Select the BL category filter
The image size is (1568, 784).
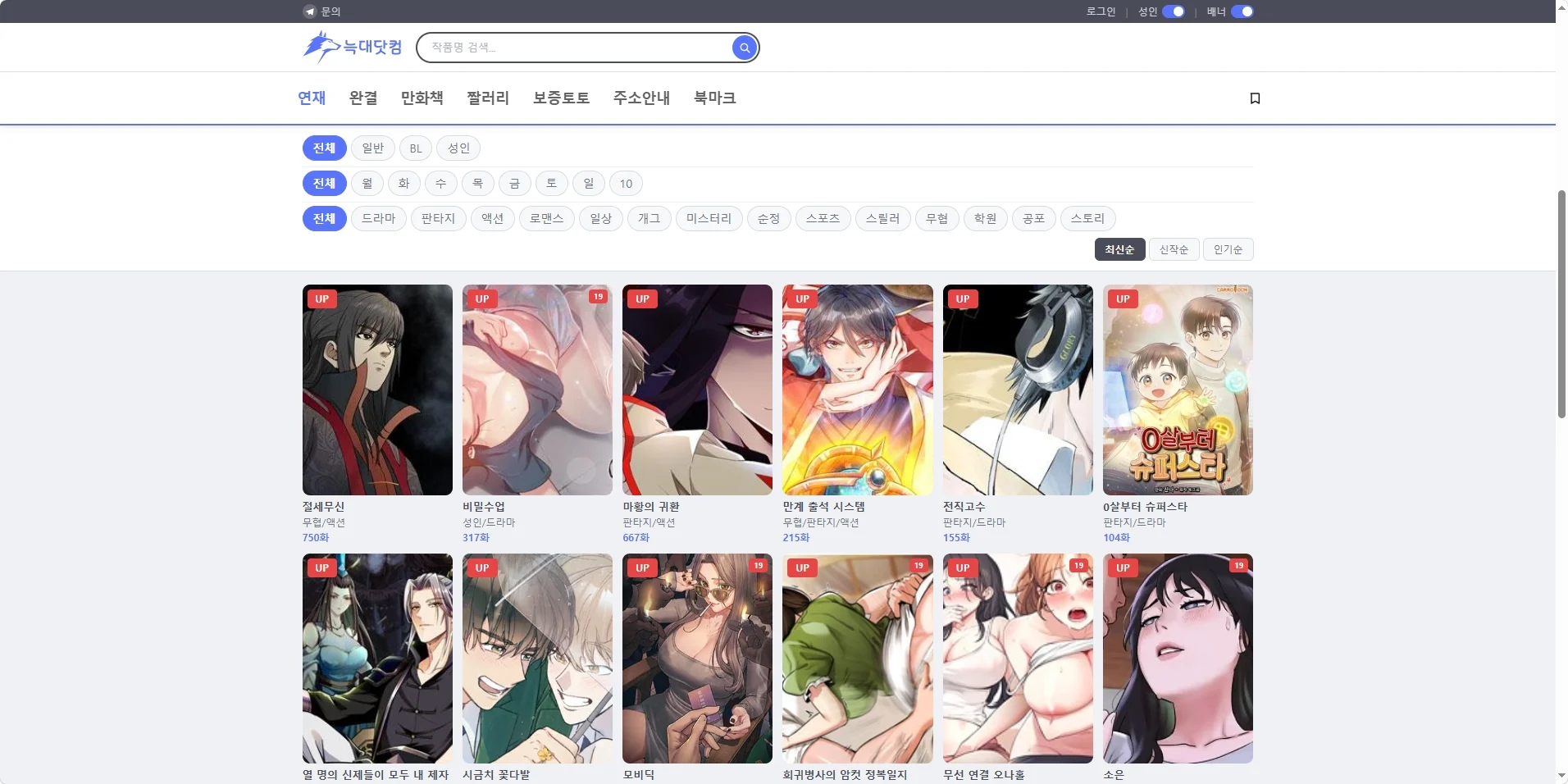point(416,148)
